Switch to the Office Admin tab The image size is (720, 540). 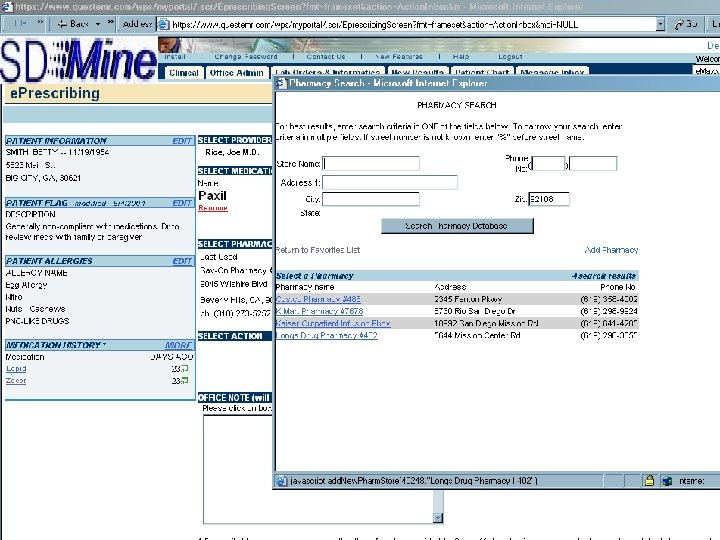click(x=236, y=73)
